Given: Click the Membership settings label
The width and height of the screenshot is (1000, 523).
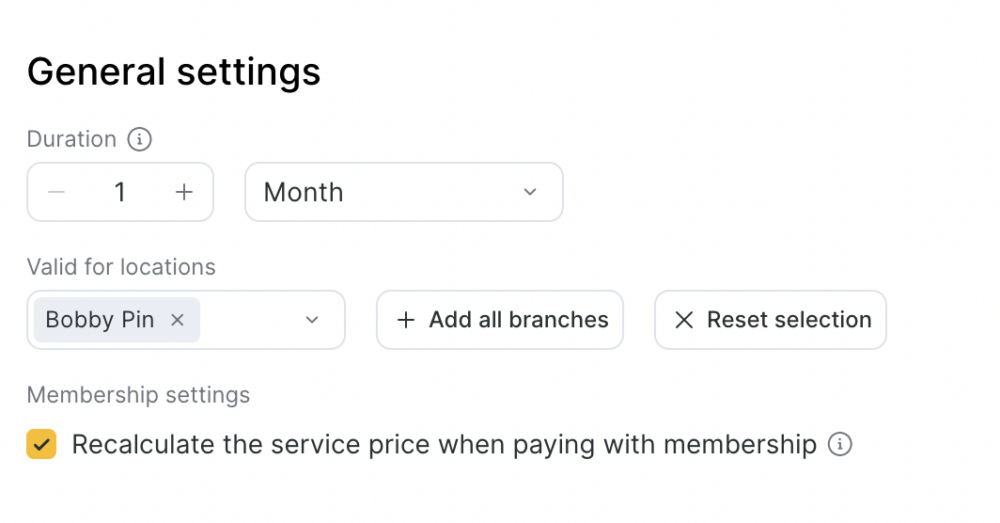Looking at the screenshot, I should [x=138, y=395].
